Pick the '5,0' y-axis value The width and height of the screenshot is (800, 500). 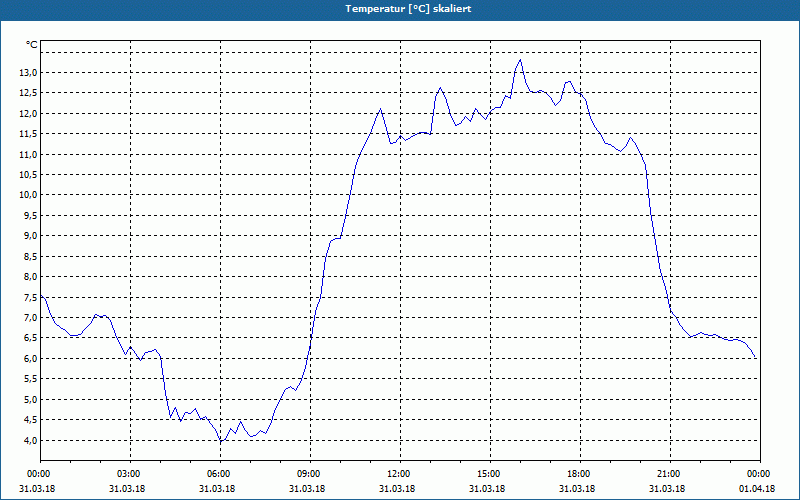click(x=30, y=399)
